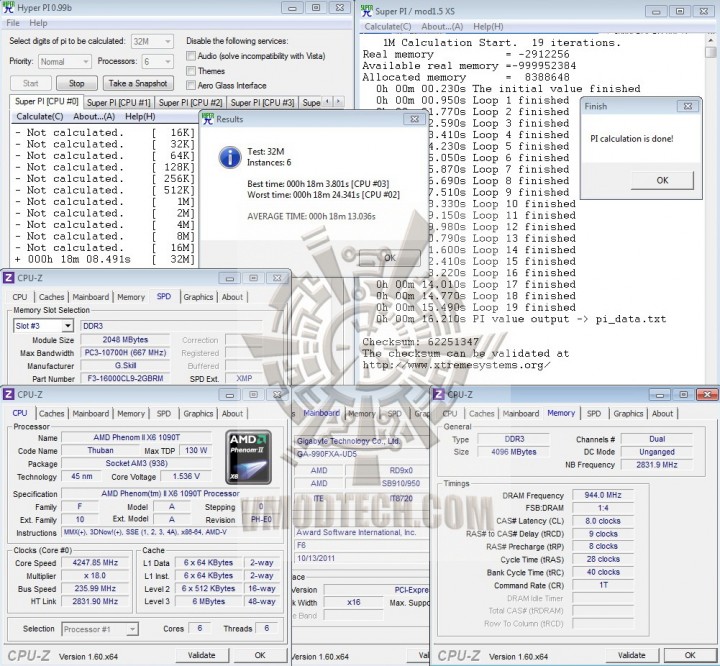Click OK in the Results dialog
The width and height of the screenshot is (720, 666).
pyautogui.click(x=389, y=258)
